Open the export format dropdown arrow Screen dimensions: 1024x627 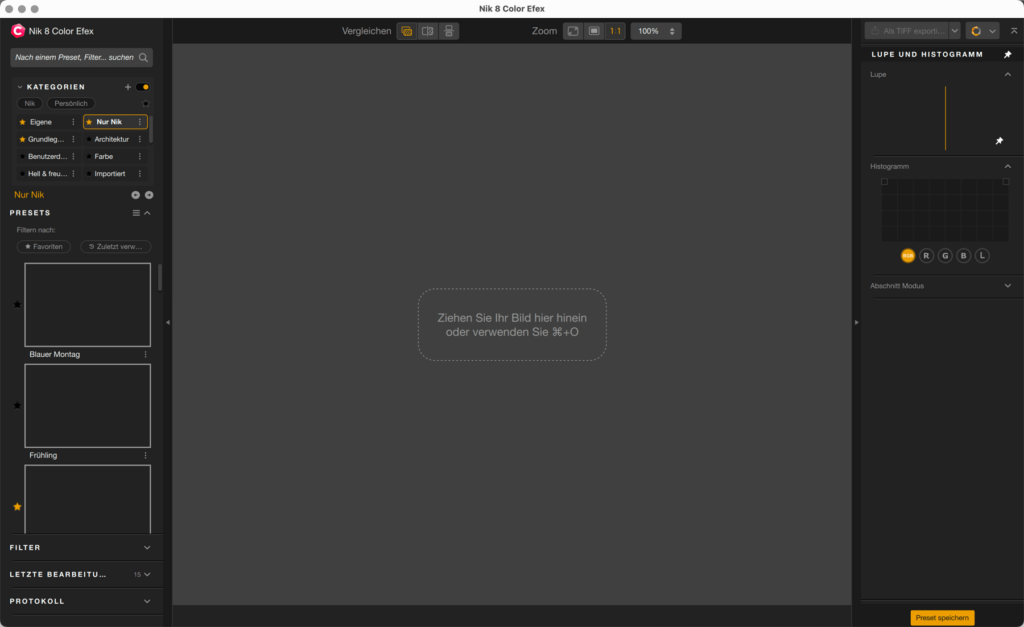[955, 31]
